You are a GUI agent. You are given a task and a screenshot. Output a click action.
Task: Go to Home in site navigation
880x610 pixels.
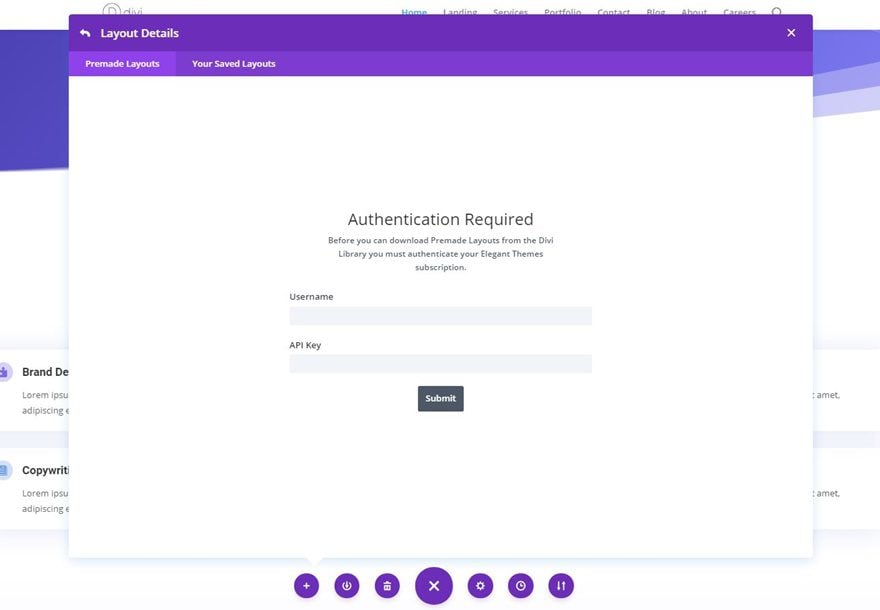click(414, 12)
